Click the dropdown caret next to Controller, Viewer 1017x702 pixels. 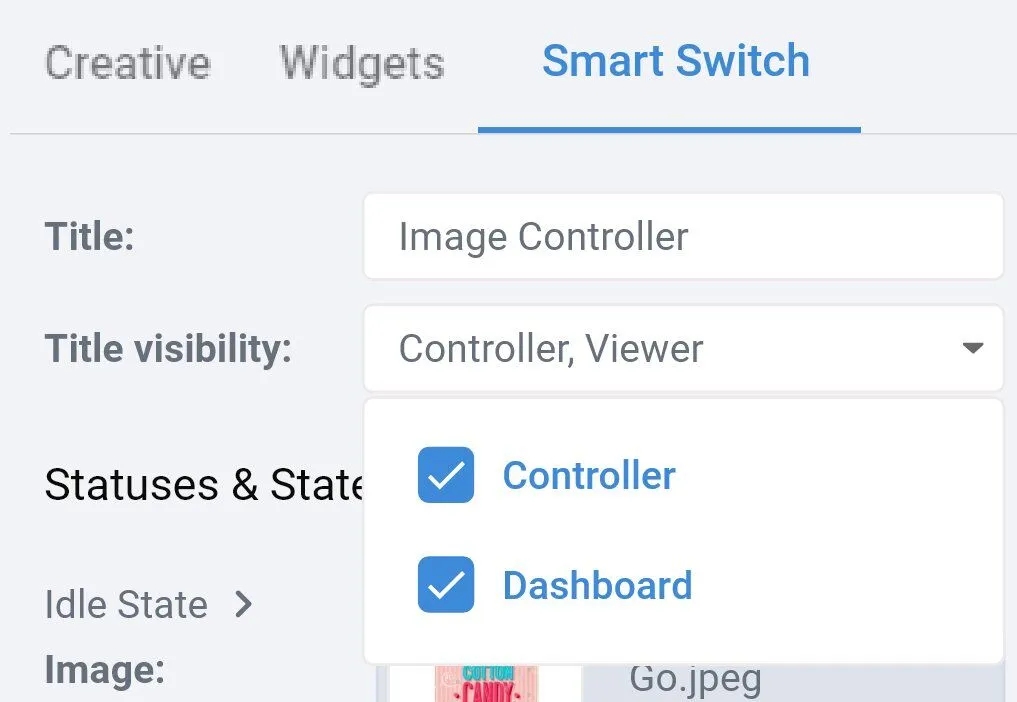(x=971, y=349)
